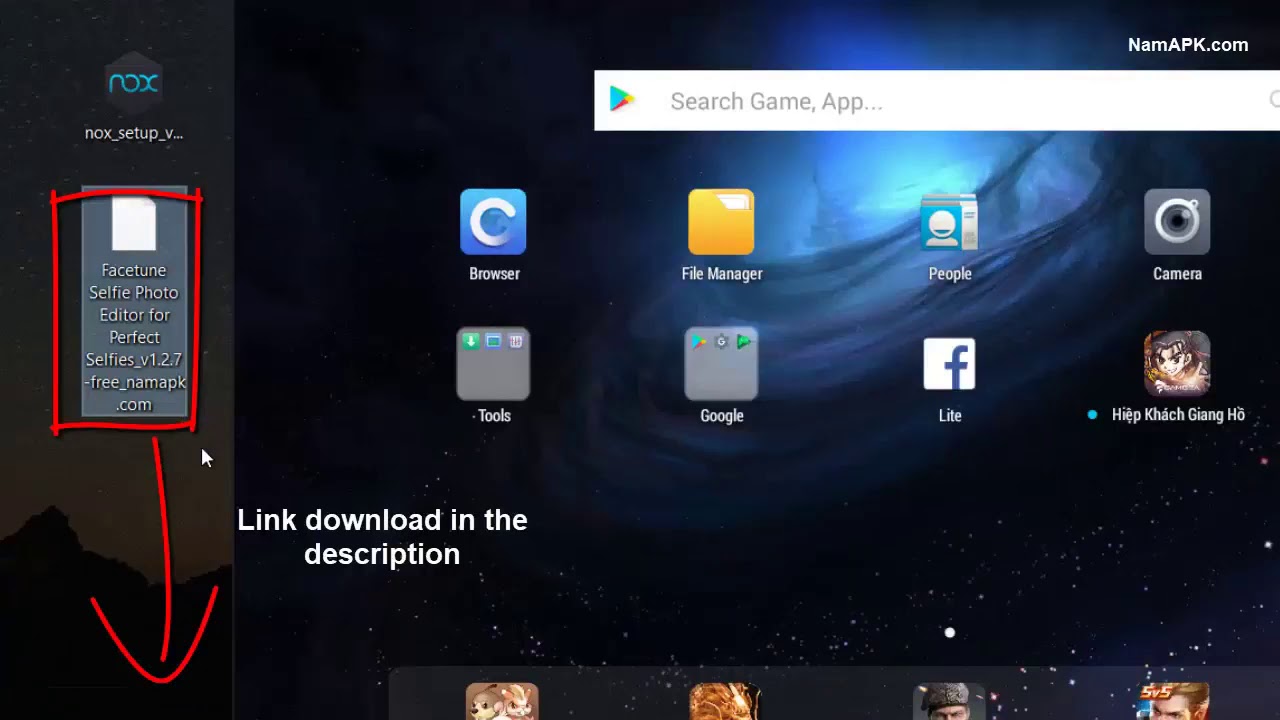Open the People contacts app
Screen dimensions: 1280x720
[949, 222]
